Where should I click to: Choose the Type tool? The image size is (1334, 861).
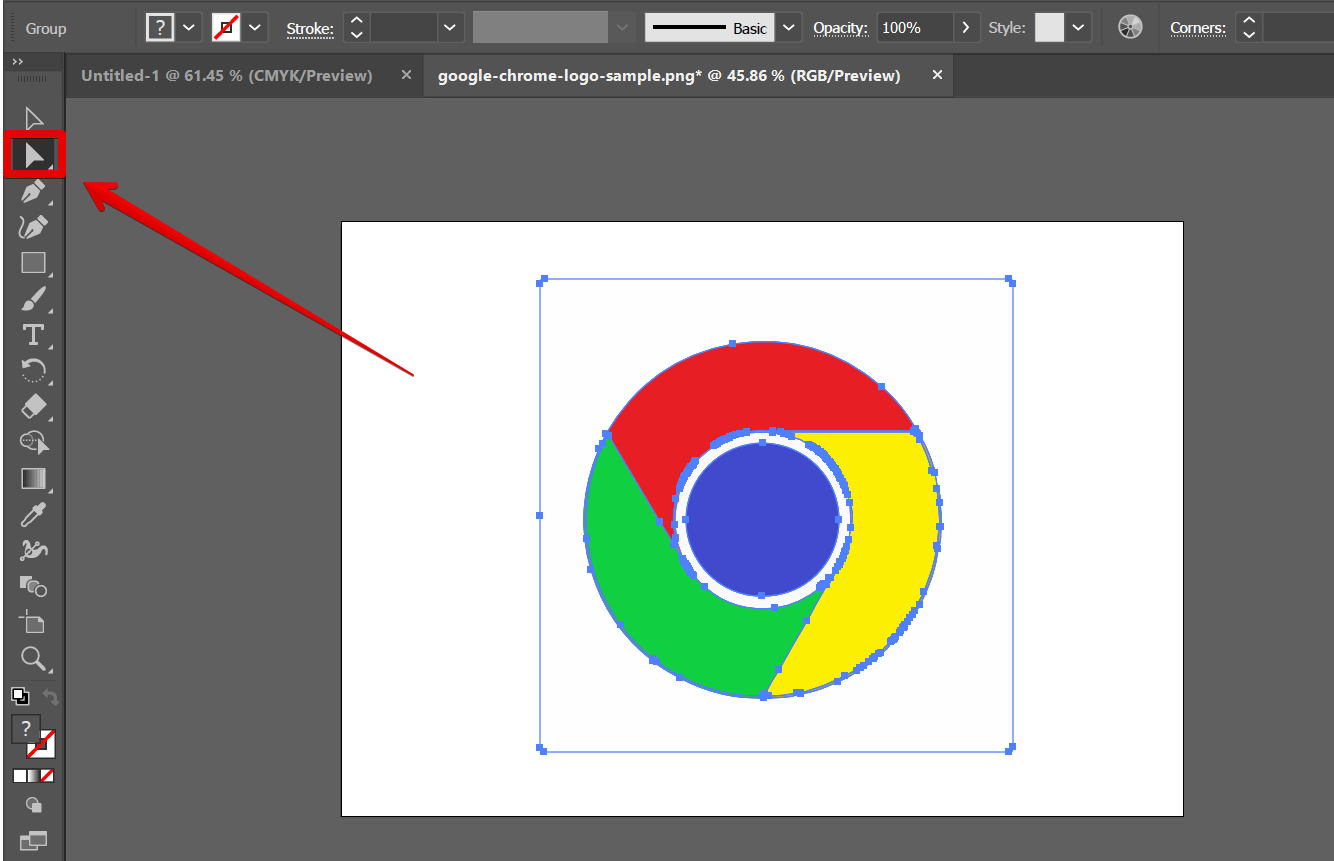click(x=33, y=335)
